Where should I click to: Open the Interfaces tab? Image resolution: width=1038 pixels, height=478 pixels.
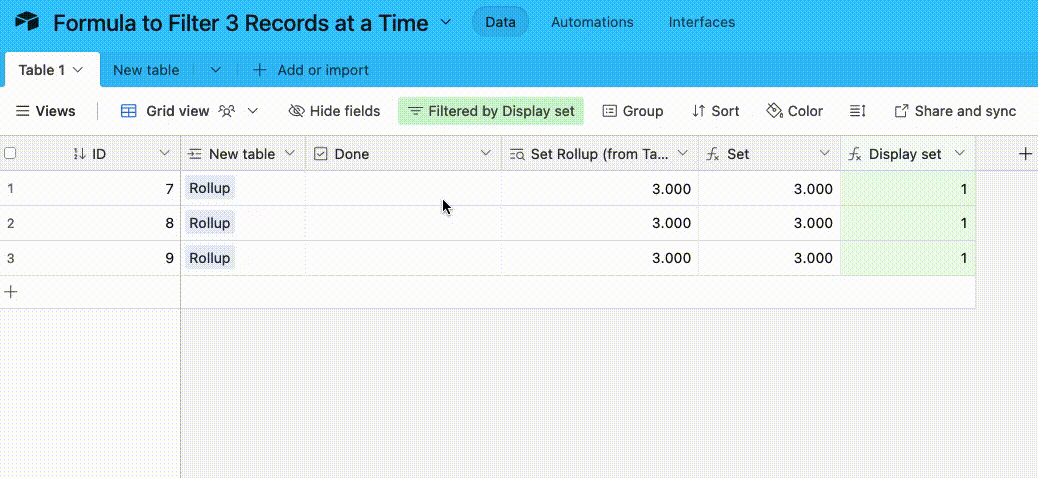pyautogui.click(x=702, y=22)
